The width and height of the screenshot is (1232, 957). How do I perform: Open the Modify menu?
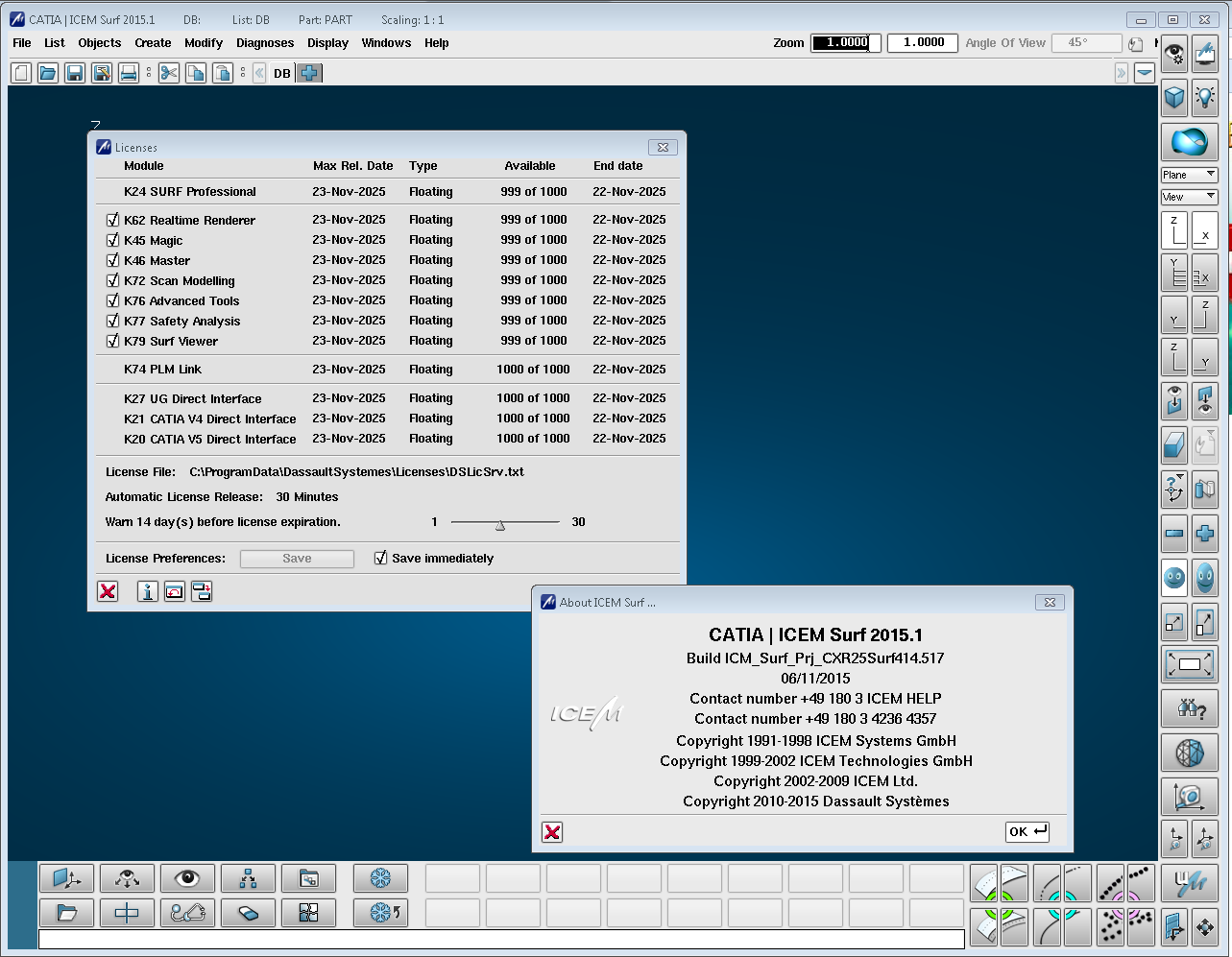coord(204,43)
